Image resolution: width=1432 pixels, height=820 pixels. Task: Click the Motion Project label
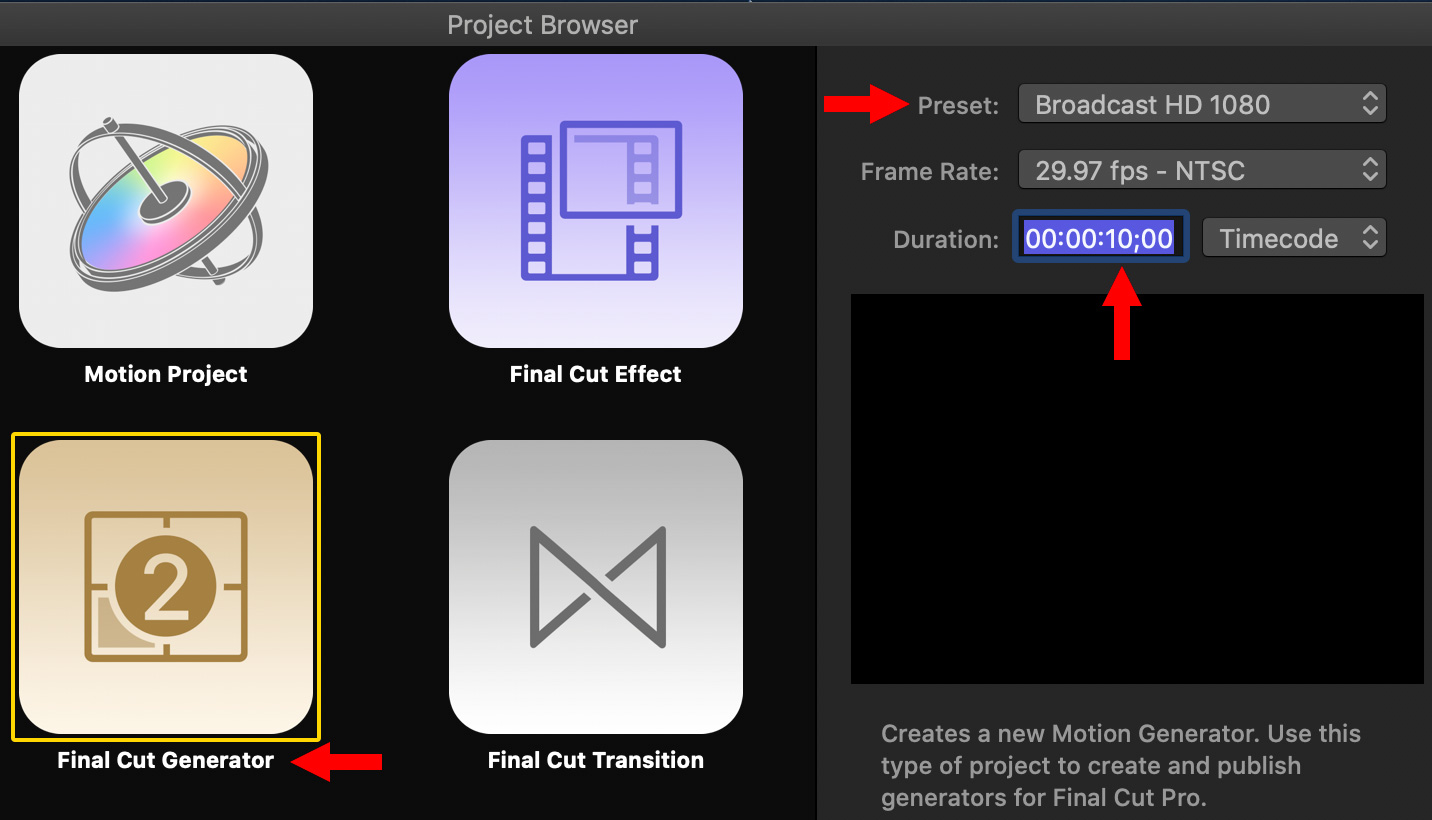point(166,374)
